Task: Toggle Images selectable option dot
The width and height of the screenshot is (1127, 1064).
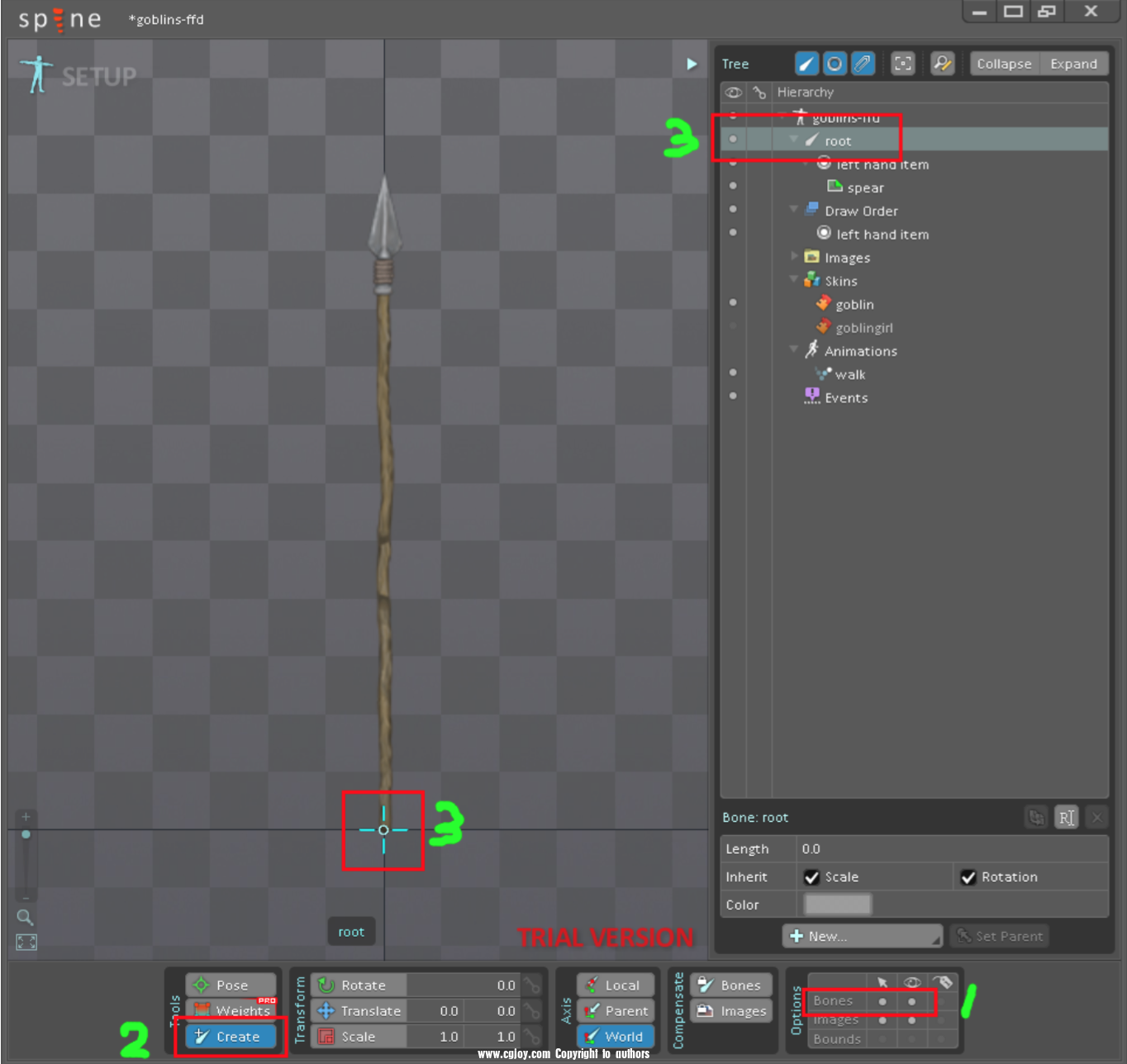Action: pyautogui.click(x=882, y=1020)
